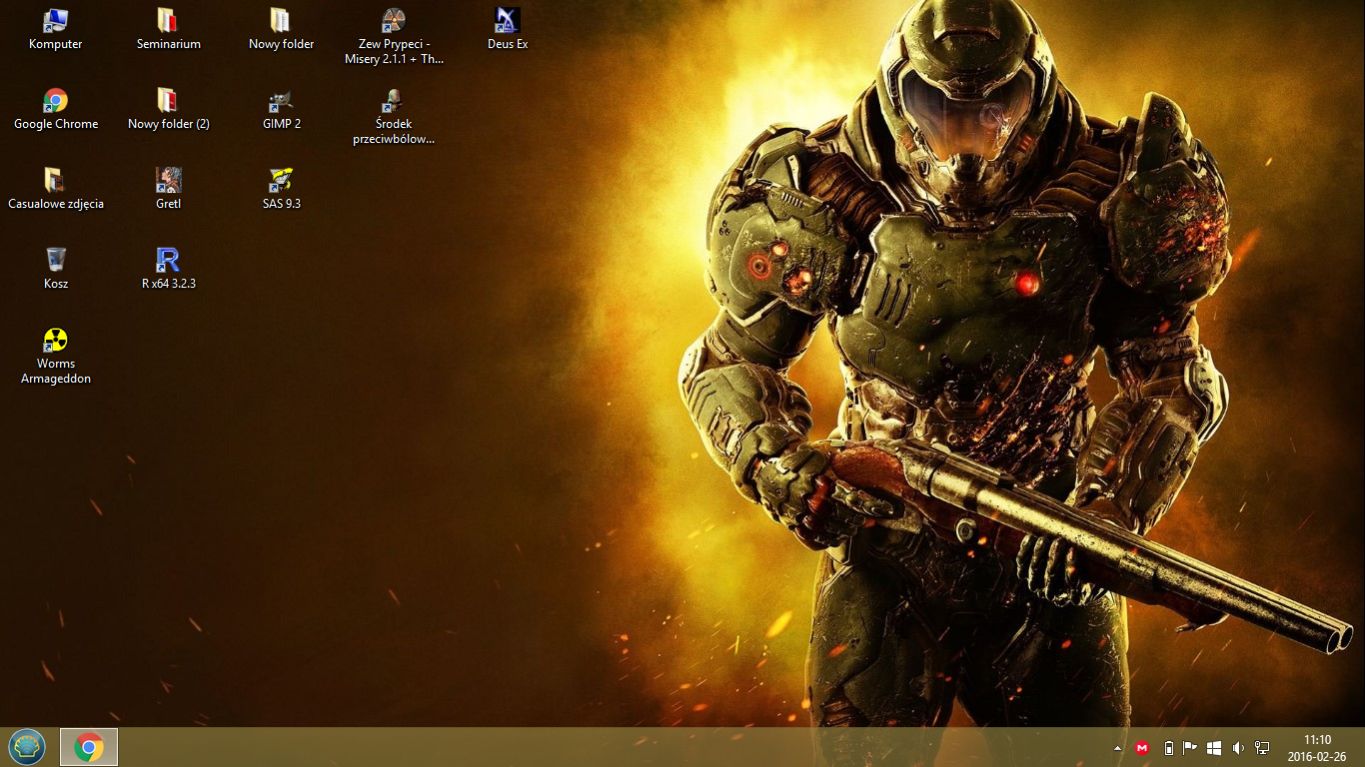Select the Gretl shortcut

click(168, 189)
